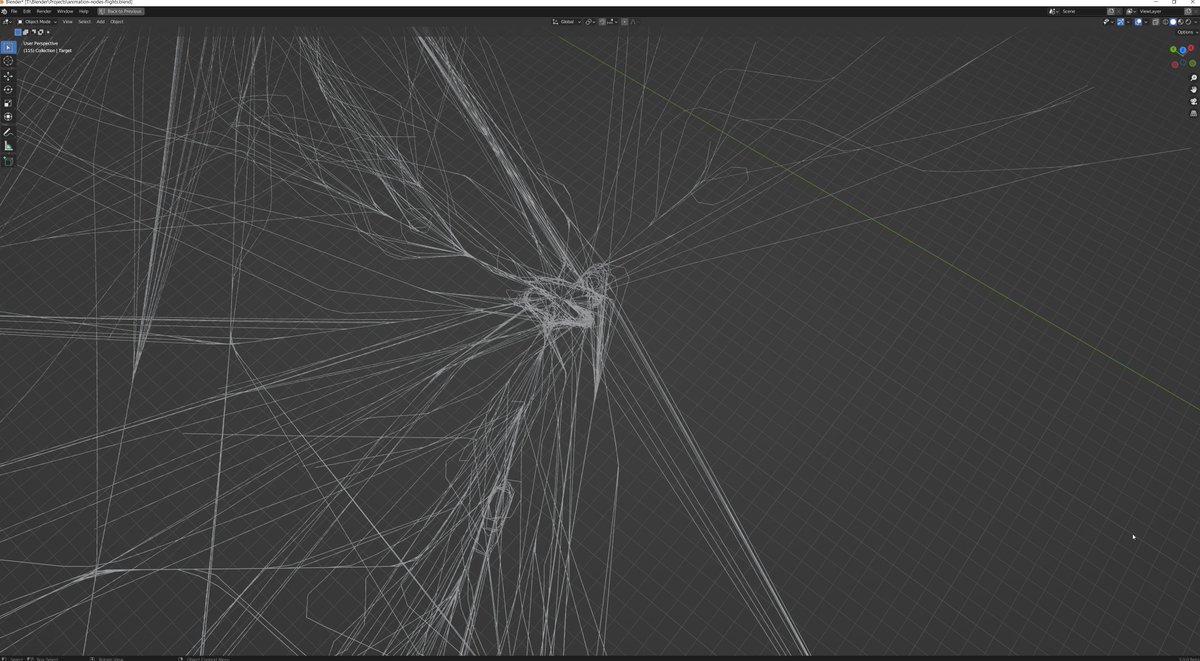
Task: Activate the Scale tool
Action: (x=8, y=103)
